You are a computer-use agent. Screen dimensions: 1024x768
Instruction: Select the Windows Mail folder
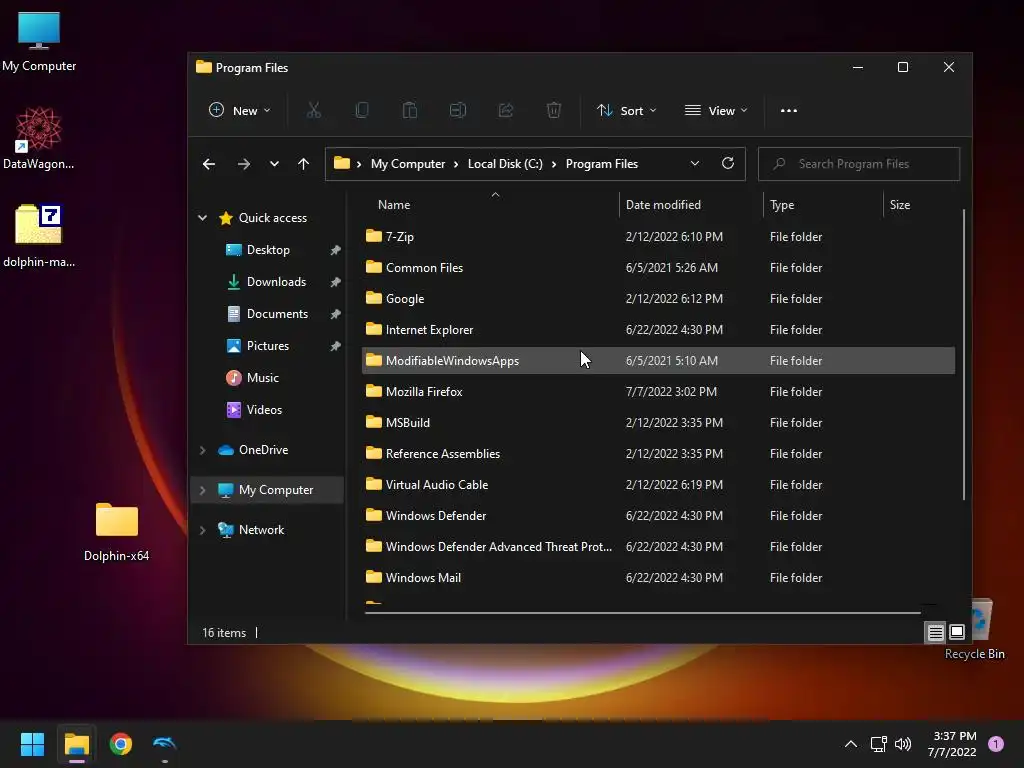click(x=658, y=578)
